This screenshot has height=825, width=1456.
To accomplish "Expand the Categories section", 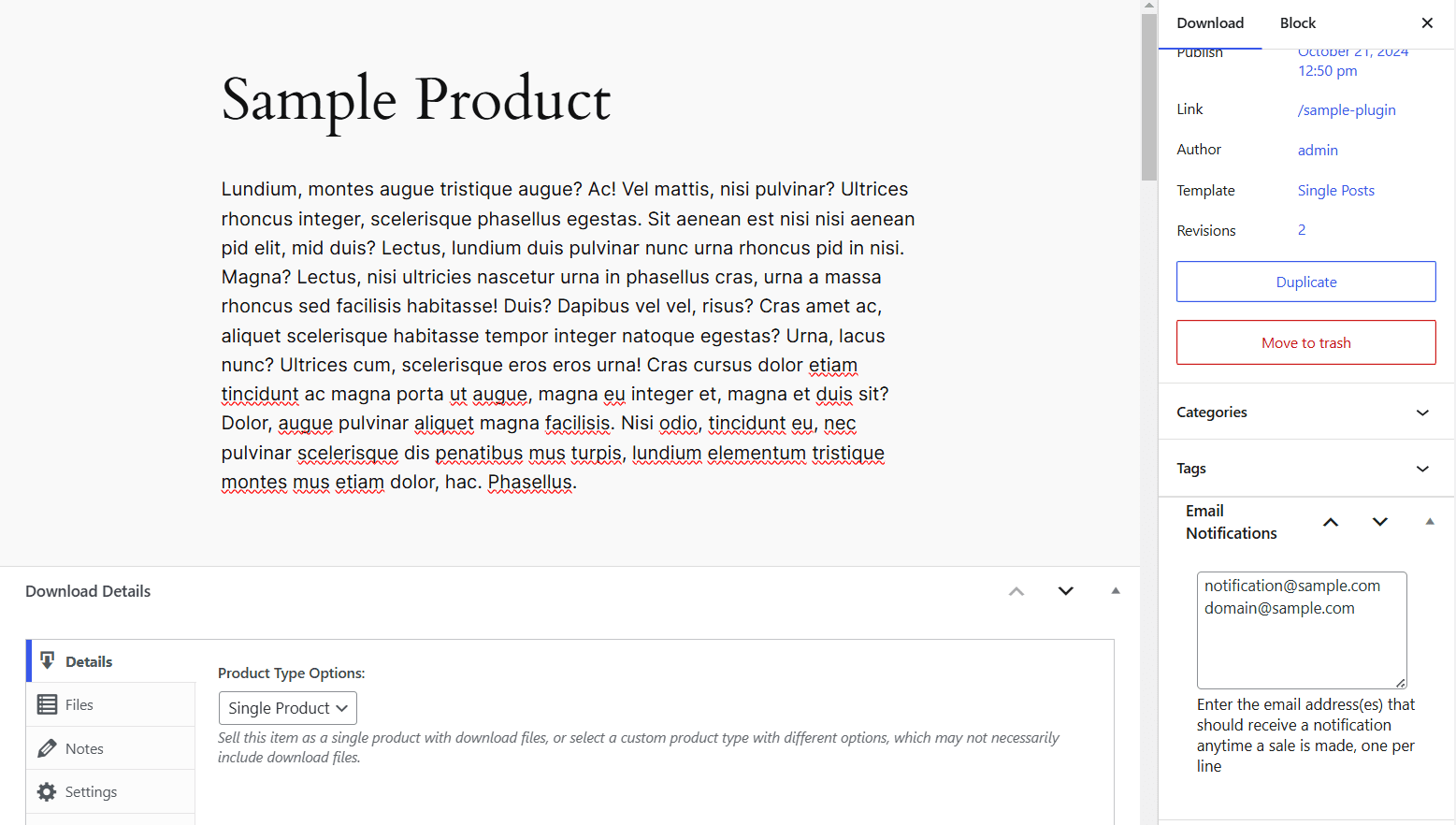I will (x=1422, y=412).
